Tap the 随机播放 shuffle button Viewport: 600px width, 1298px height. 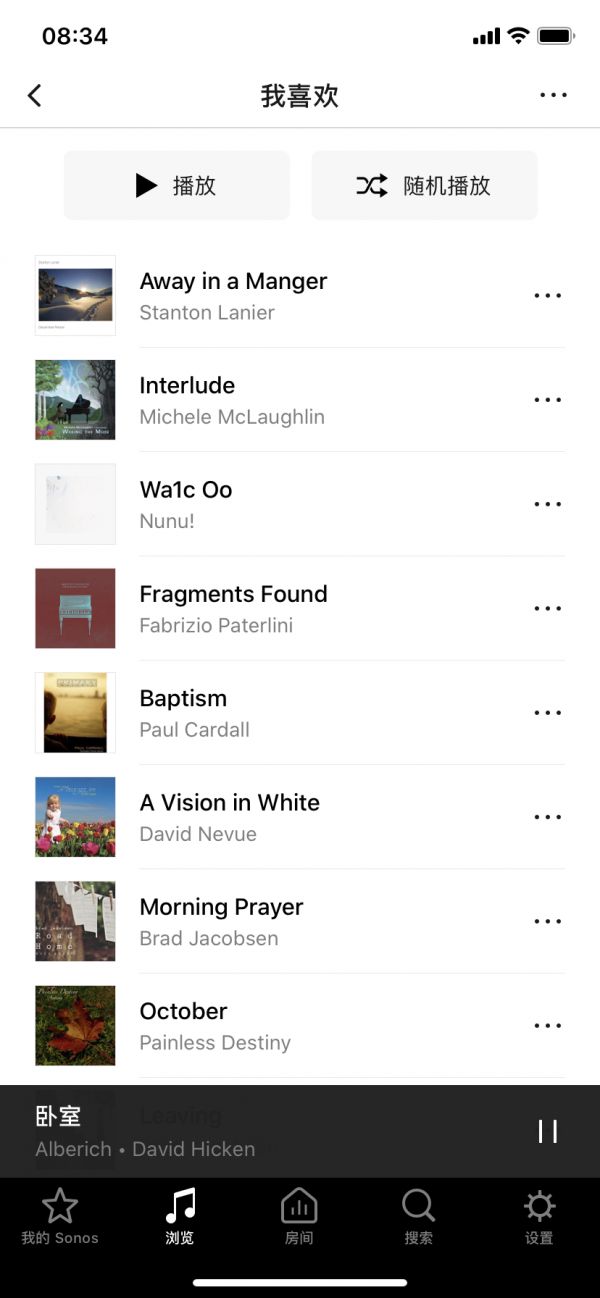coord(424,186)
